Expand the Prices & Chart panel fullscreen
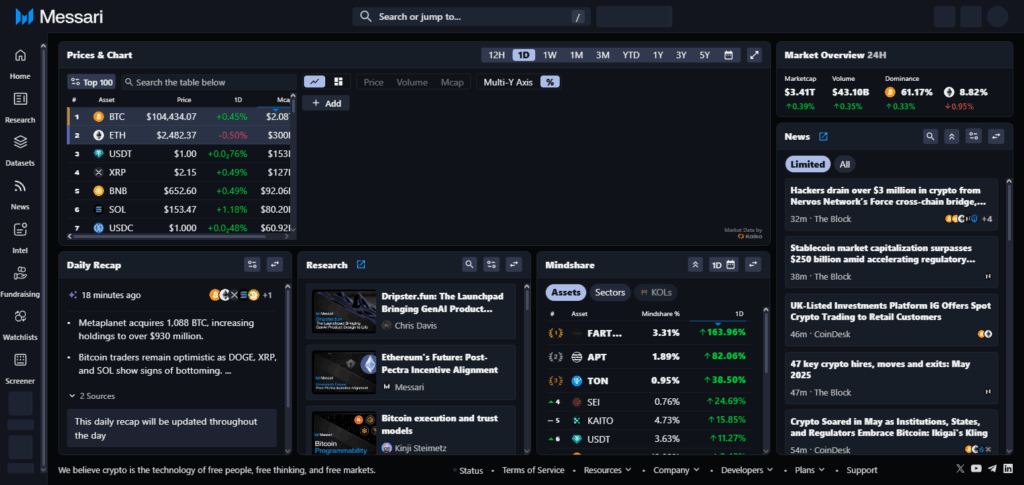The width and height of the screenshot is (1024, 485). [755, 55]
